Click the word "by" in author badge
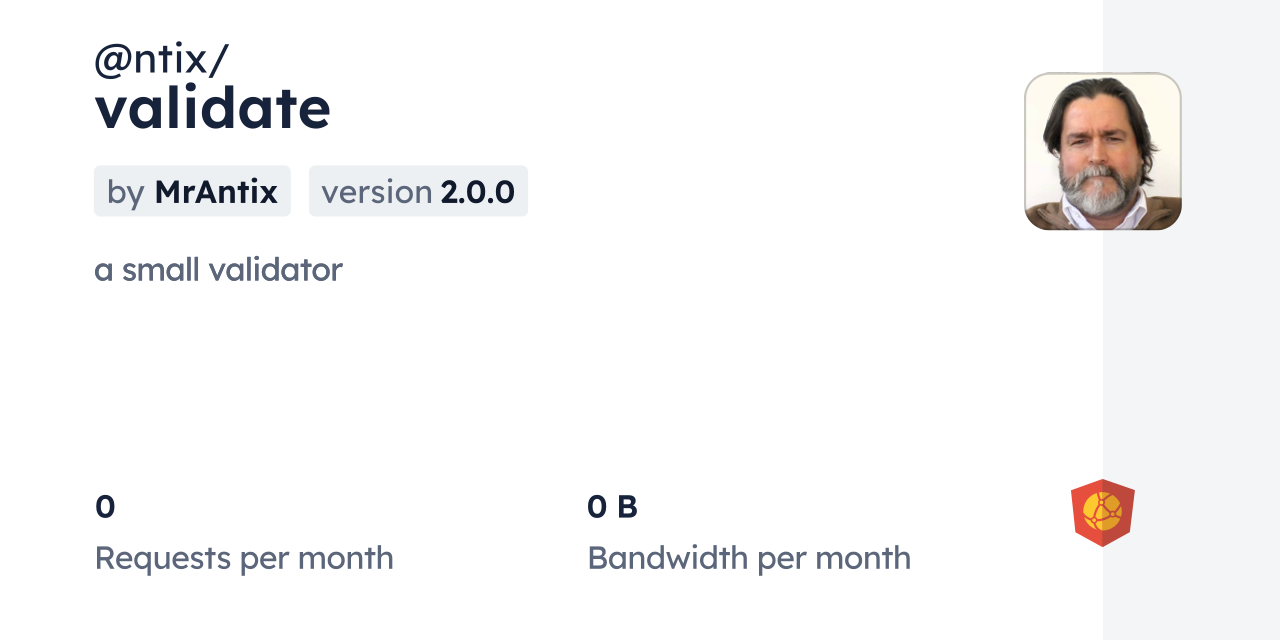 click(126, 191)
